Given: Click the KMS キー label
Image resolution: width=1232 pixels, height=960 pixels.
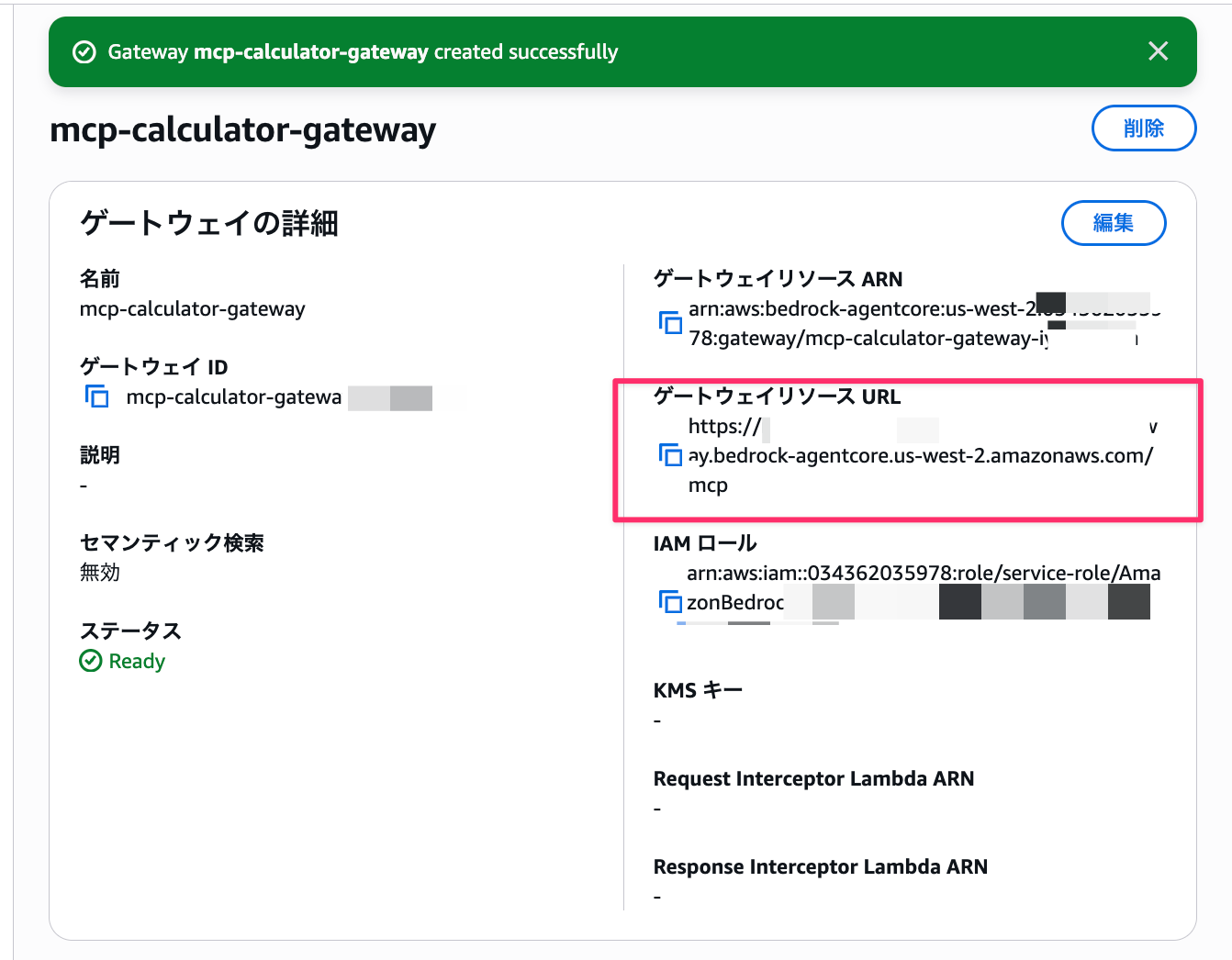Looking at the screenshot, I should pyautogui.click(x=698, y=690).
